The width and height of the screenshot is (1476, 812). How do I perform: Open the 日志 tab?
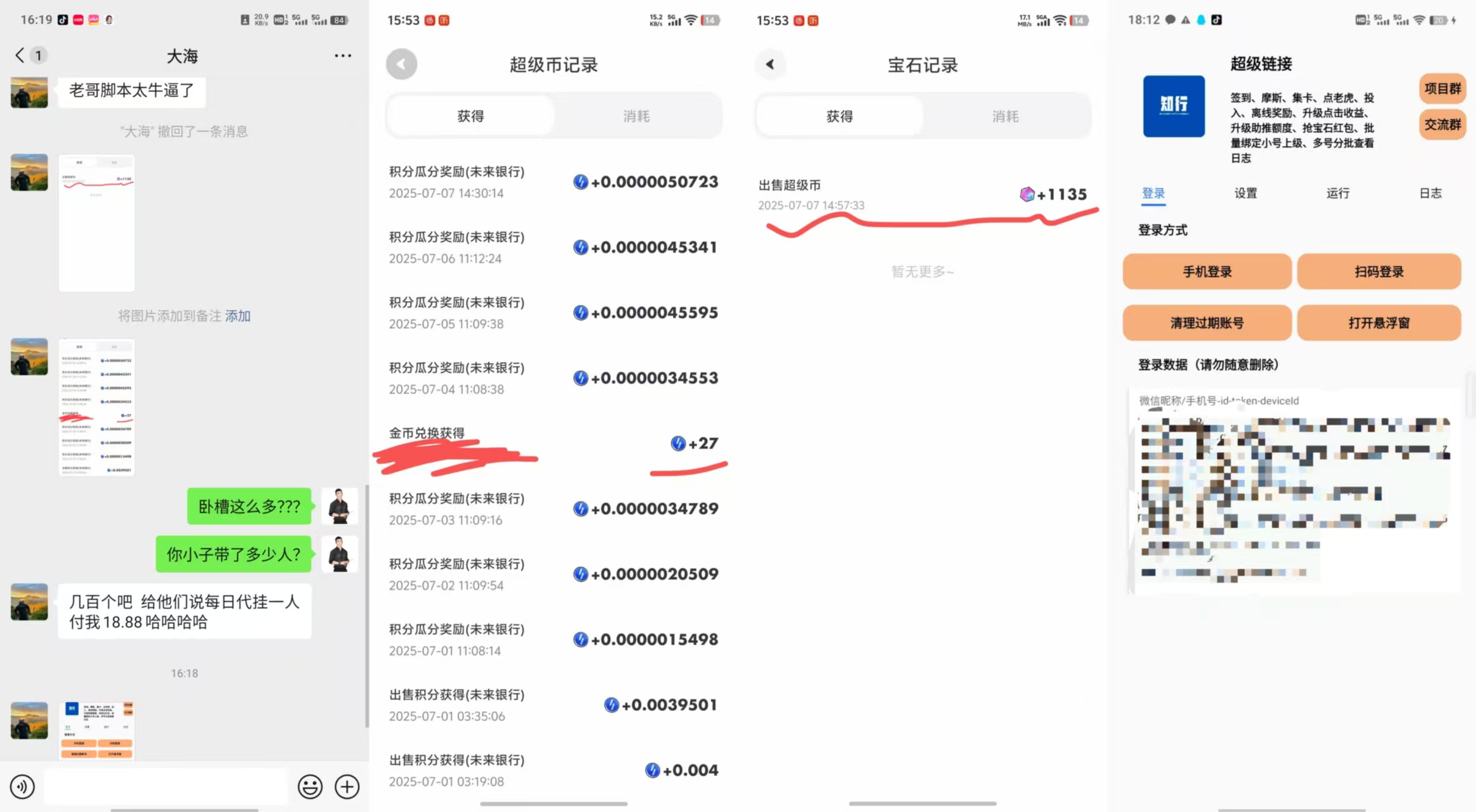click(x=1430, y=193)
